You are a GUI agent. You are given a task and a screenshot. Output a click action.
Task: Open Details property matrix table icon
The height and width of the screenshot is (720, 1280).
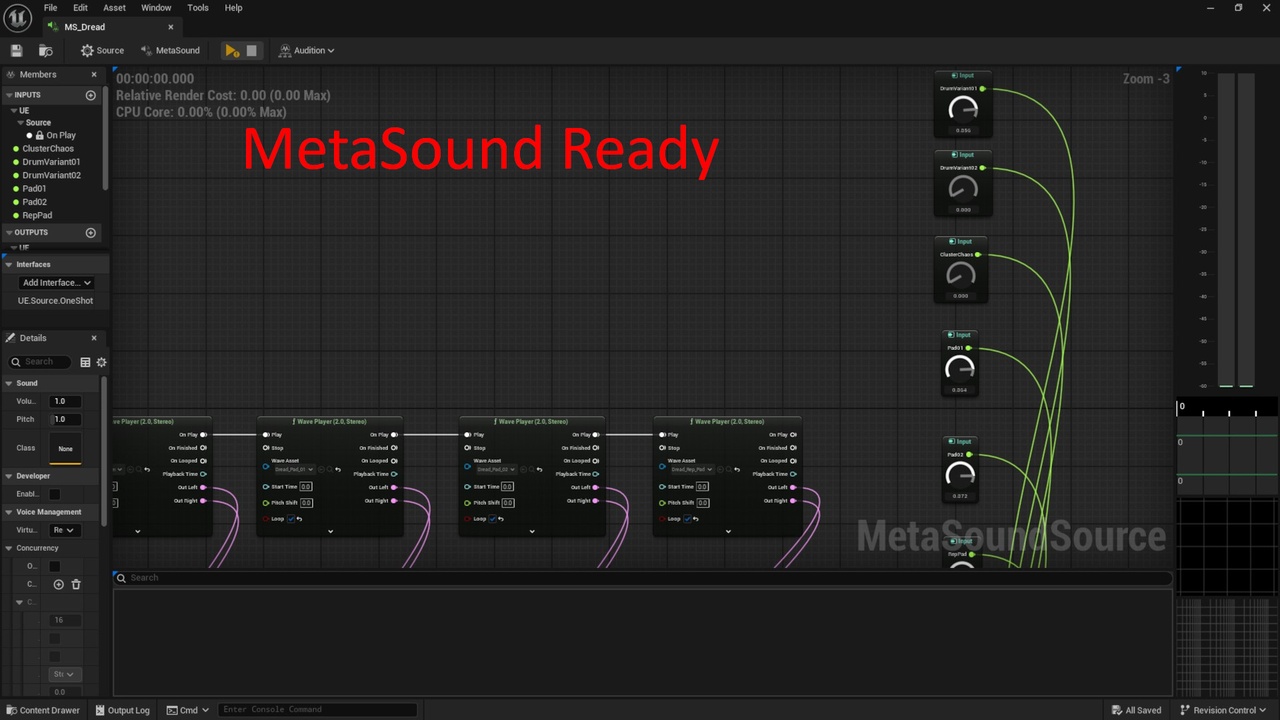[x=85, y=362]
